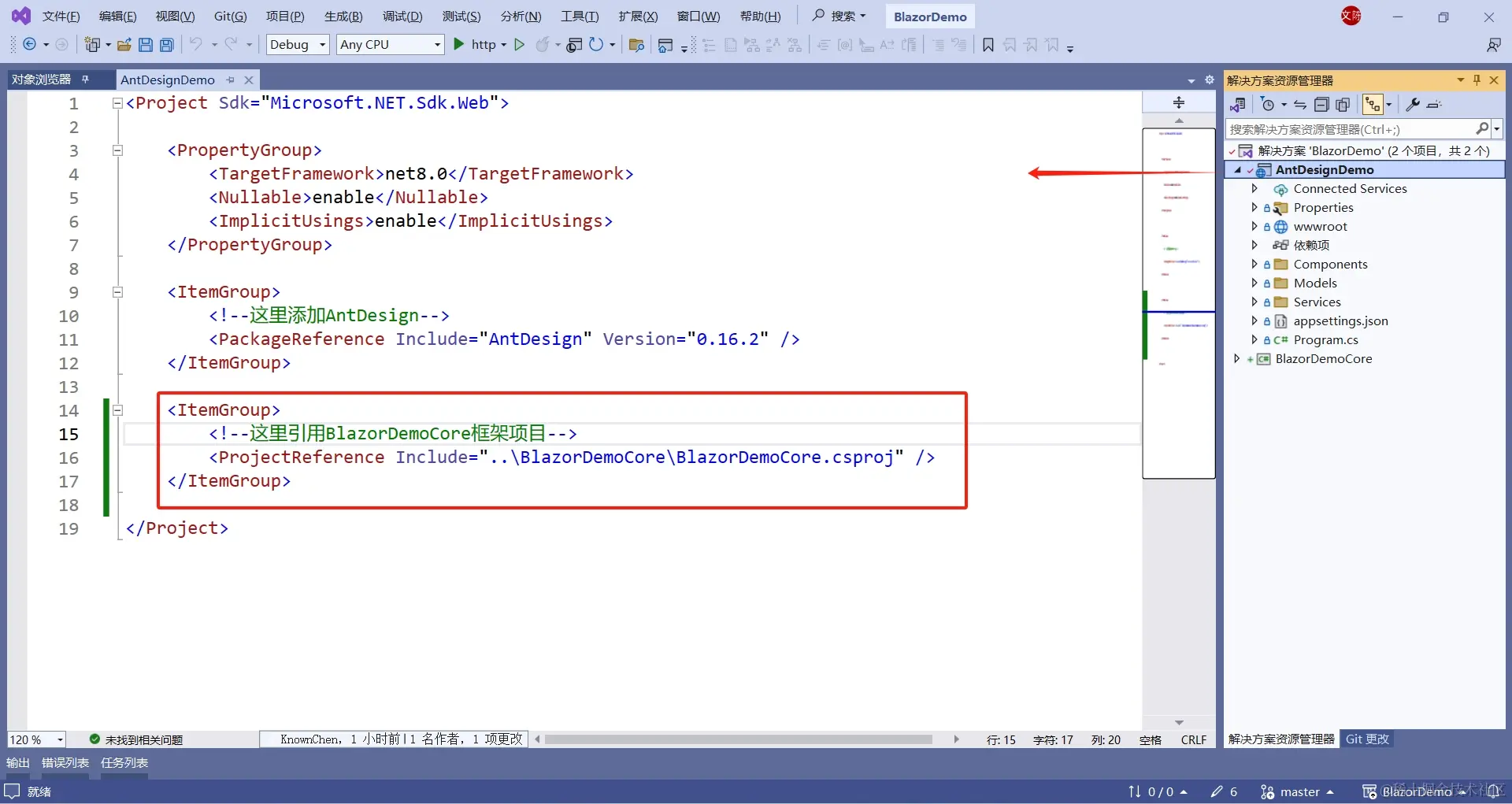Screen dimensions: 1512x804
Task: Collapse the ItemGroup outline on line 14
Action: click(x=117, y=410)
